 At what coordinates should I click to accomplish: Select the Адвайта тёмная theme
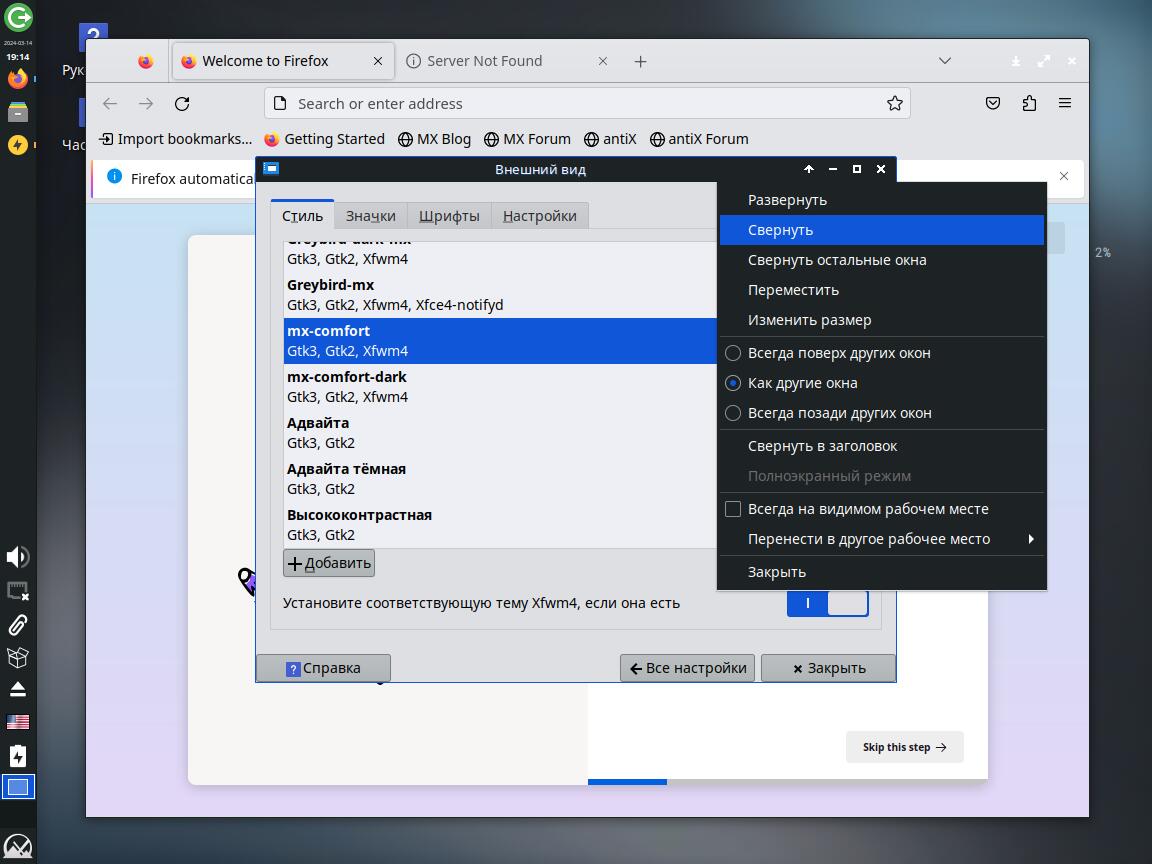[500, 478]
